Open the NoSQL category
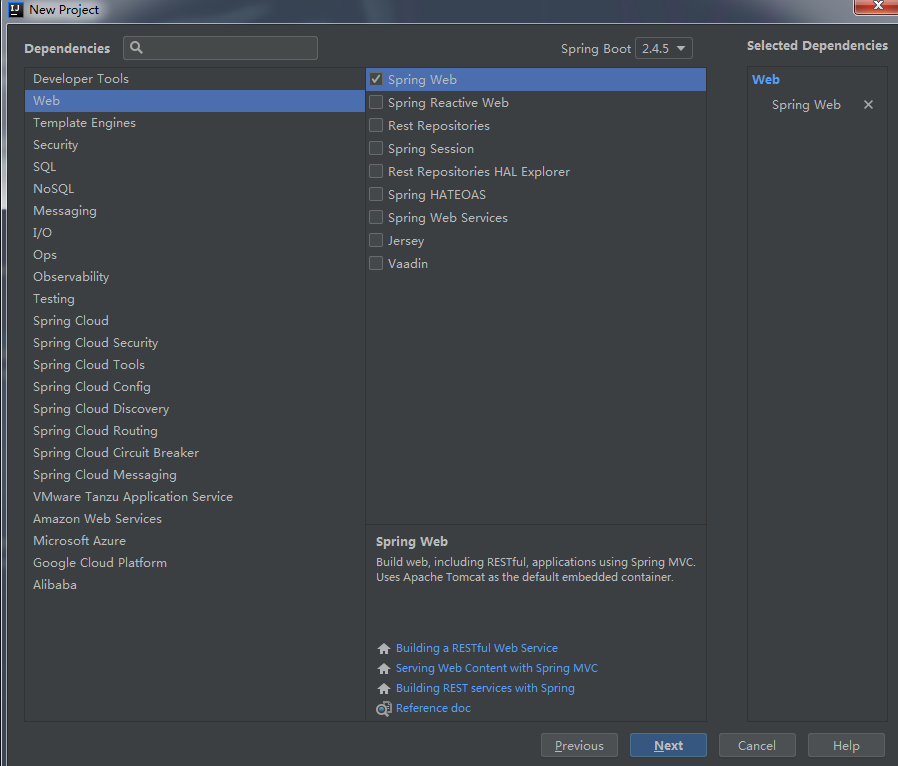The image size is (898, 766). coord(195,188)
